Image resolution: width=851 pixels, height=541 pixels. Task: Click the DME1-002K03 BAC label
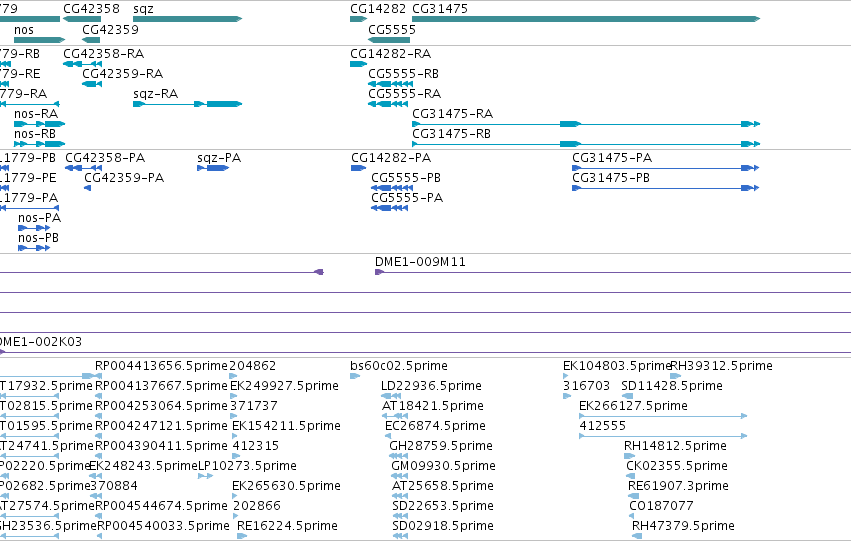click(41, 342)
